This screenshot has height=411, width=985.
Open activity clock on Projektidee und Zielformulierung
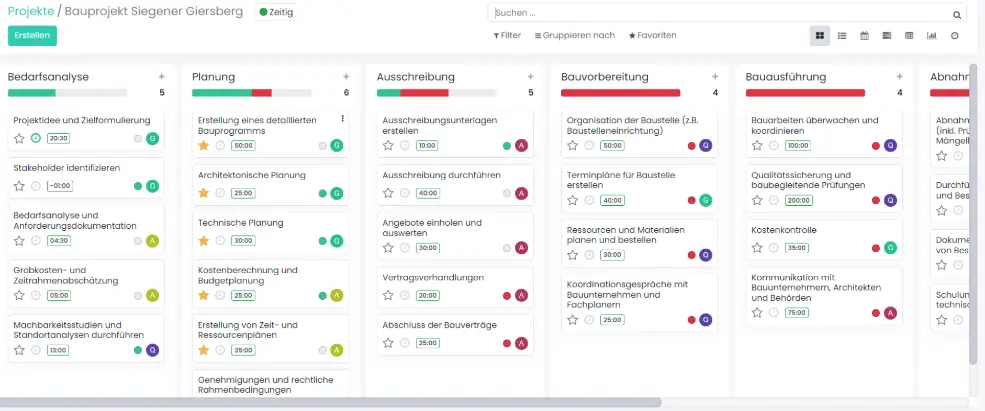click(36, 138)
